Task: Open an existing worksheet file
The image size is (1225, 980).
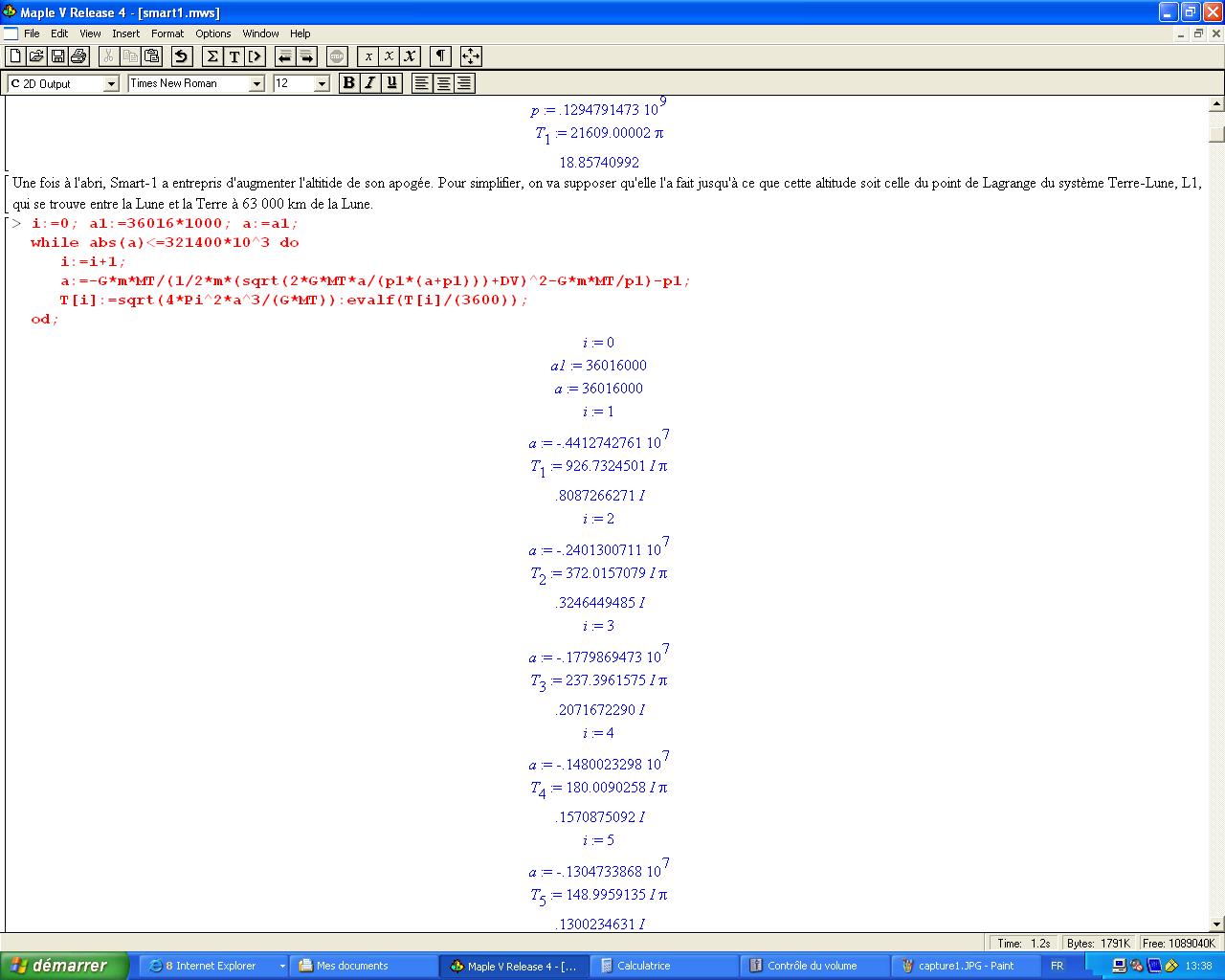Action: 36,56
